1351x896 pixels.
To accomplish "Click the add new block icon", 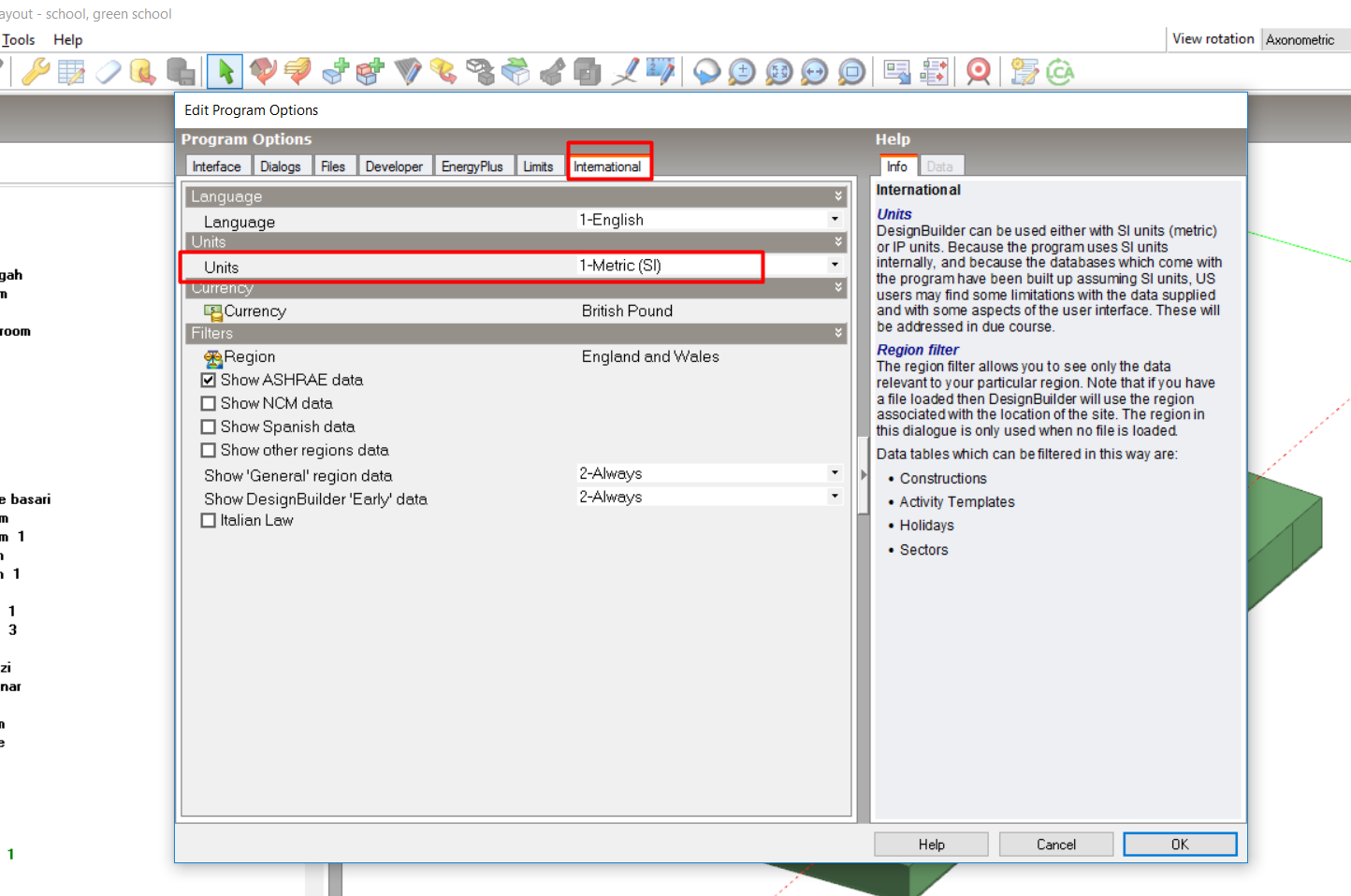I will point(335,72).
